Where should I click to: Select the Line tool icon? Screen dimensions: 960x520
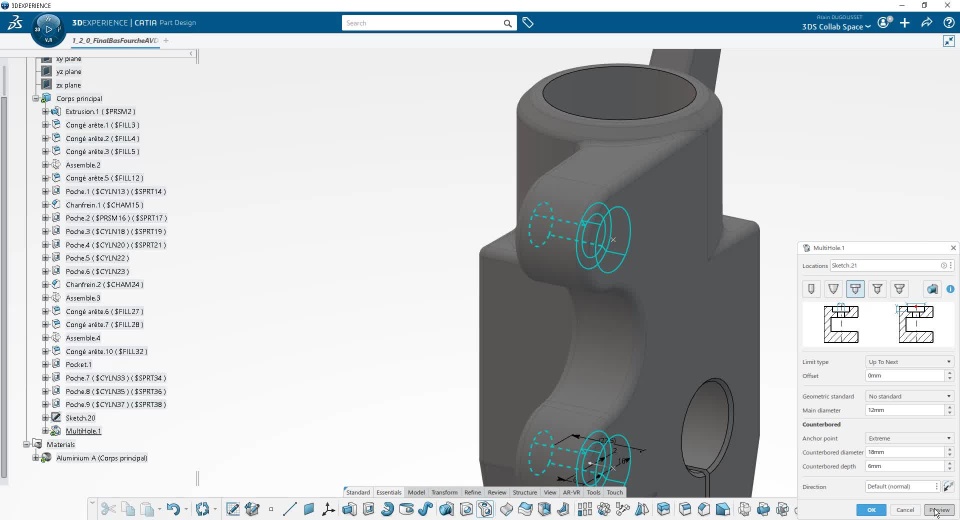click(290, 509)
